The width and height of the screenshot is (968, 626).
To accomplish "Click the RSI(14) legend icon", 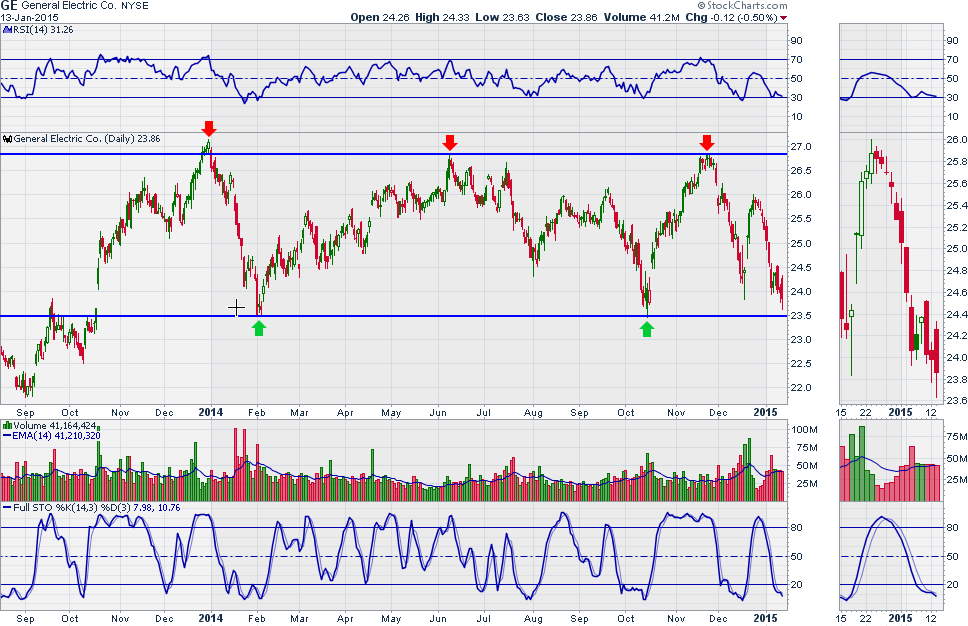I will pyautogui.click(x=6, y=30).
